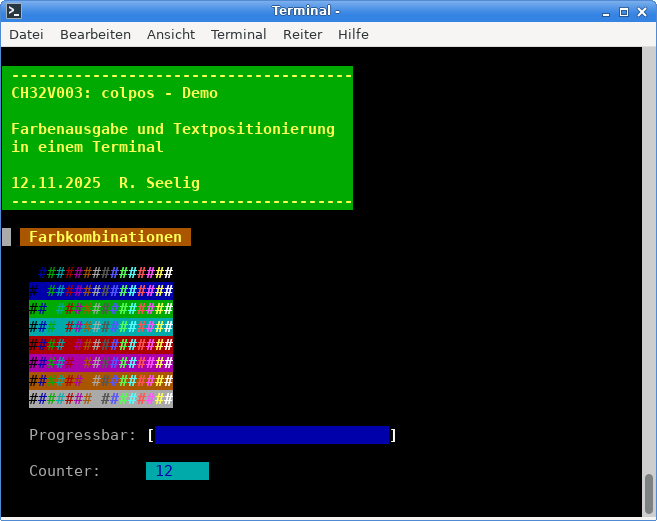The image size is (657, 521).
Task: Click the magenta background color row
Action: 101,363
